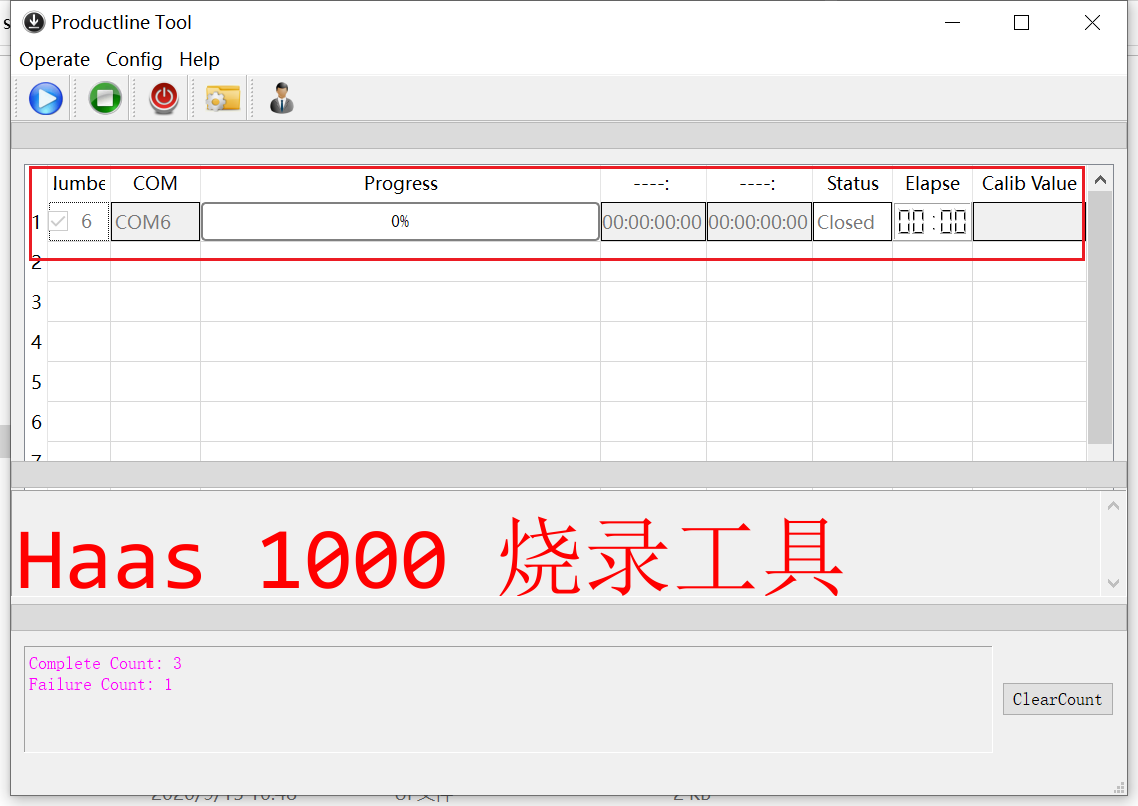Screen dimensions: 1138x806
Task: Click the empty Calib Value field in row 1
Action: pos(1028,221)
